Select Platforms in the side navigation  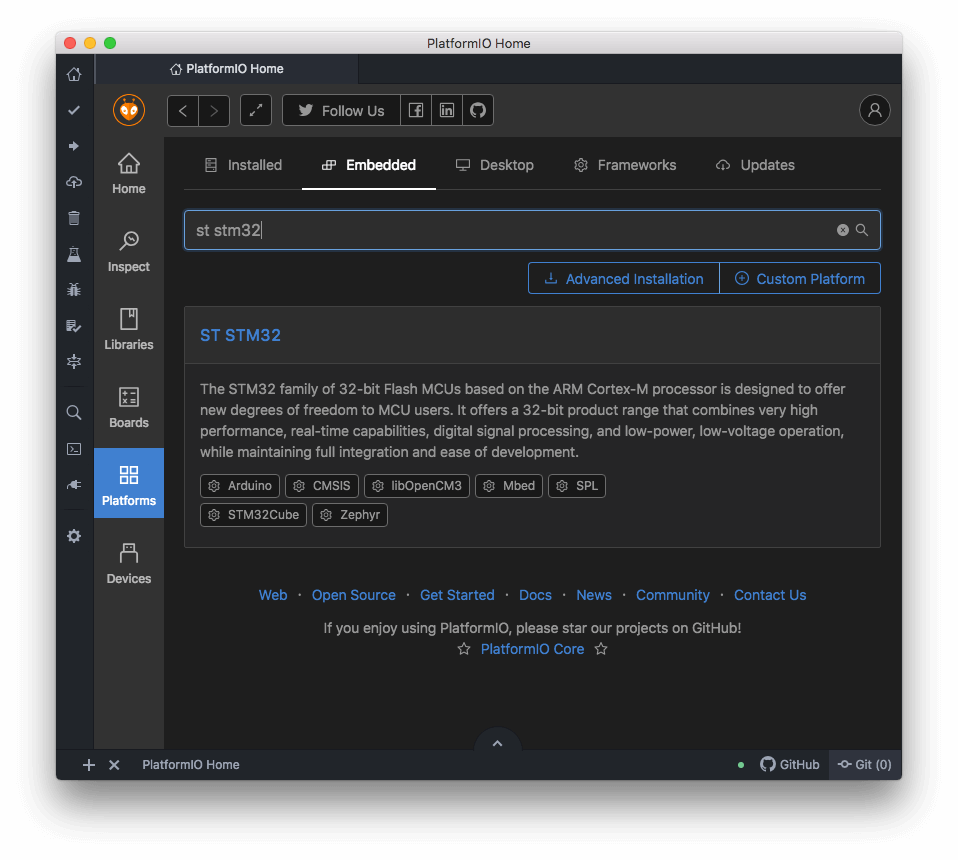click(129, 483)
